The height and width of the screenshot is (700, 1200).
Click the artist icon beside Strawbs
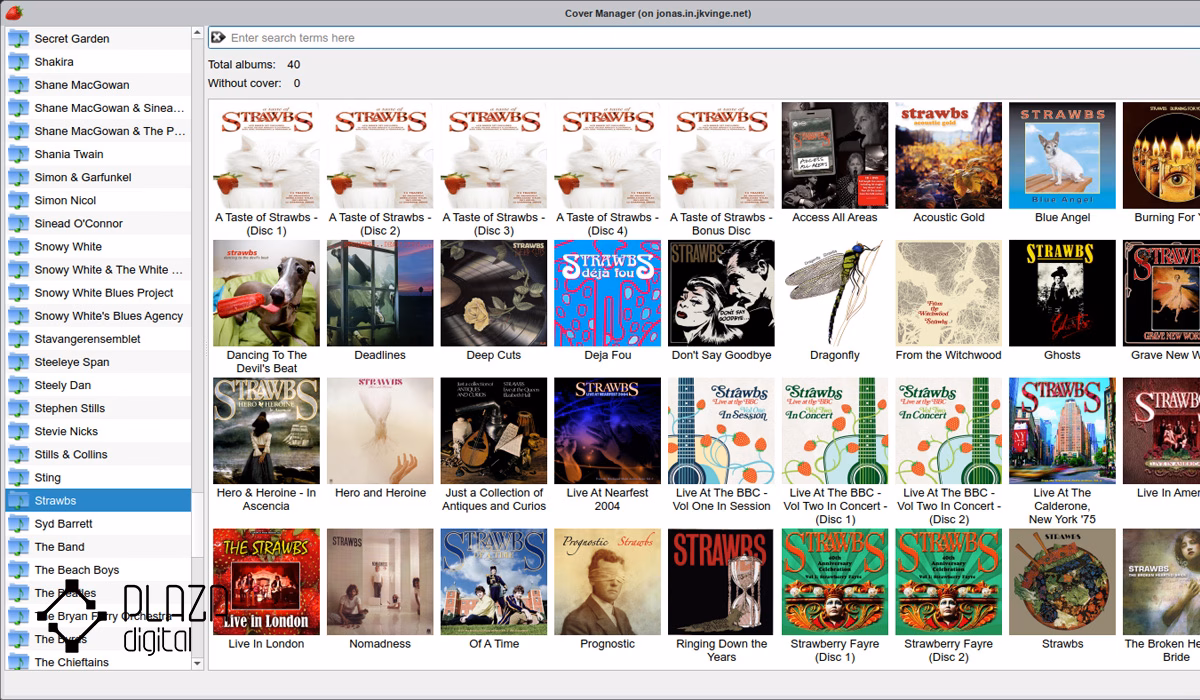coord(18,501)
